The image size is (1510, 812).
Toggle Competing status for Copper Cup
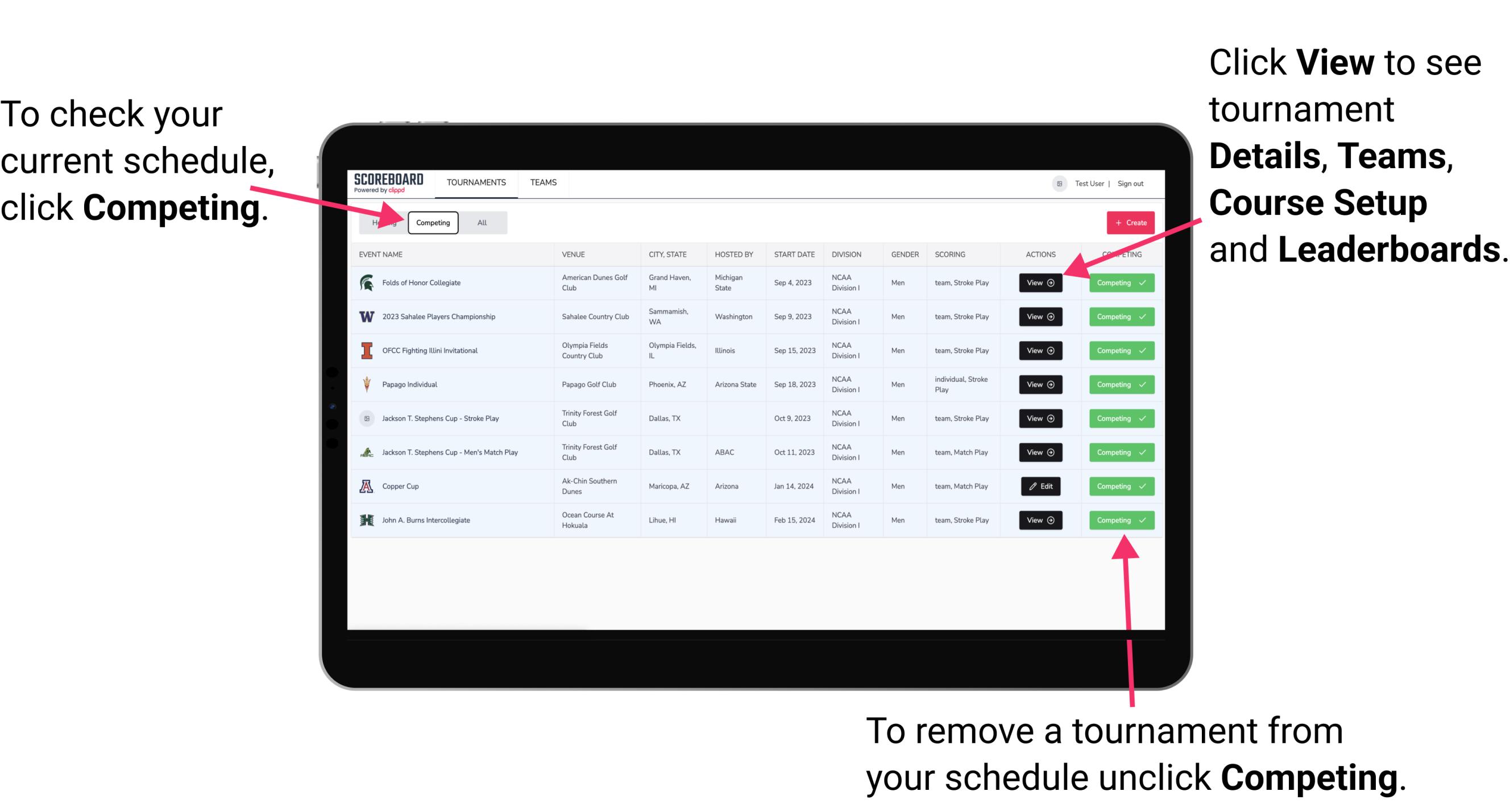[x=1118, y=486]
